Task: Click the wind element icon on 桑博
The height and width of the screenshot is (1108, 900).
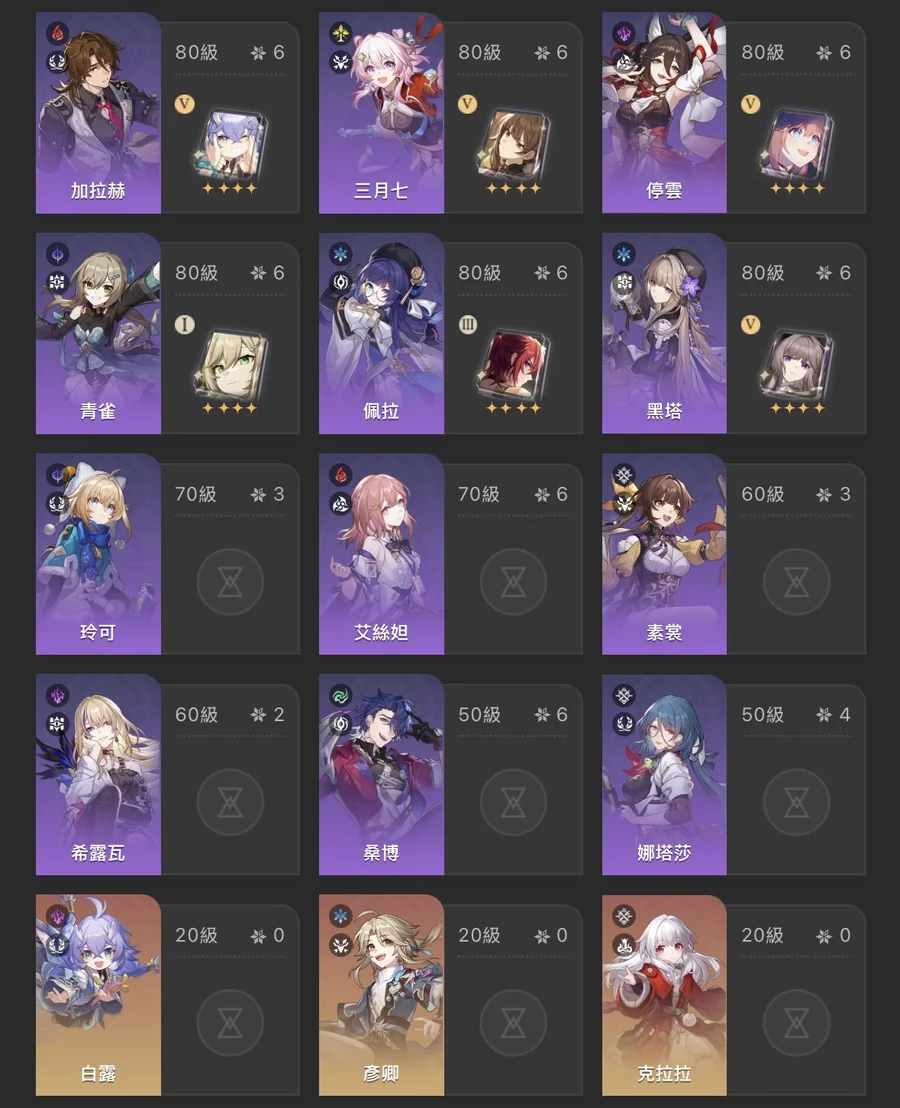Action: click(x=341, y=695)
